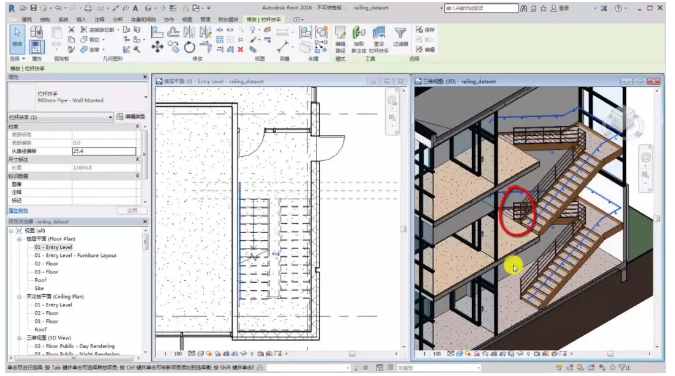Click the Filter funnel icon
675x376 pixels.
pos(400,37)
